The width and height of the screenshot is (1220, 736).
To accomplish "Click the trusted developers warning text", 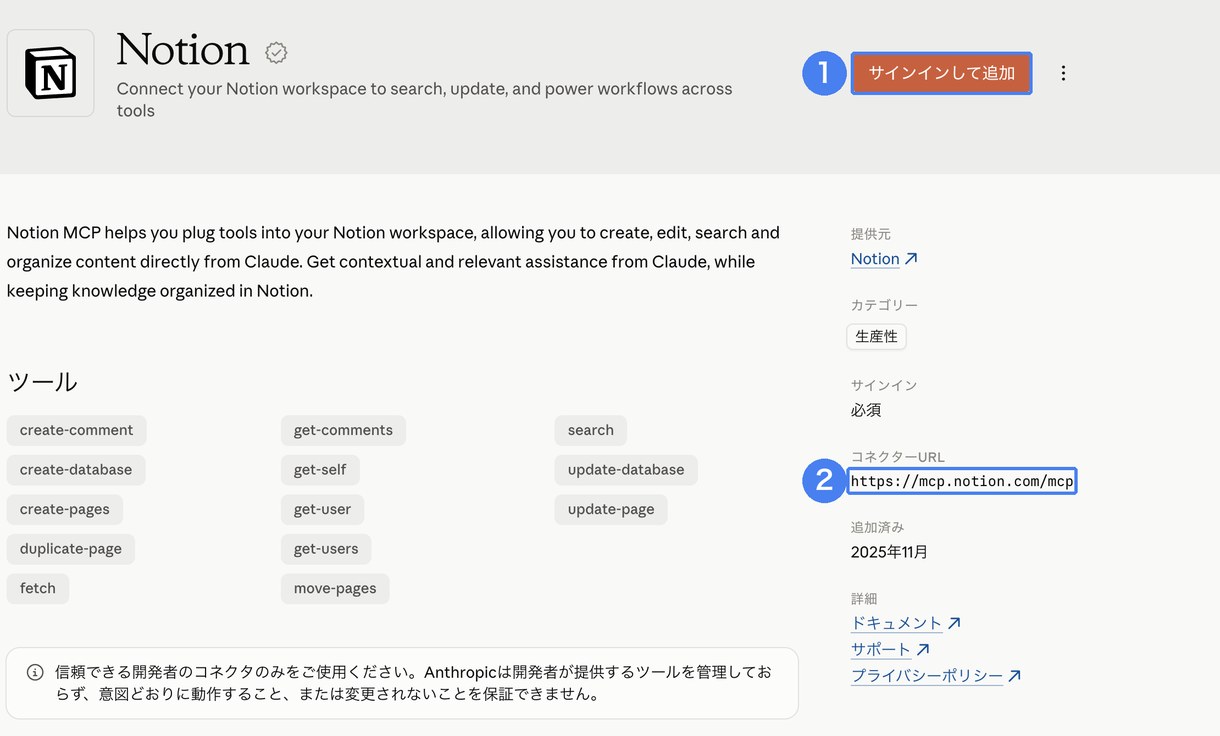I will tap(413, 683).
